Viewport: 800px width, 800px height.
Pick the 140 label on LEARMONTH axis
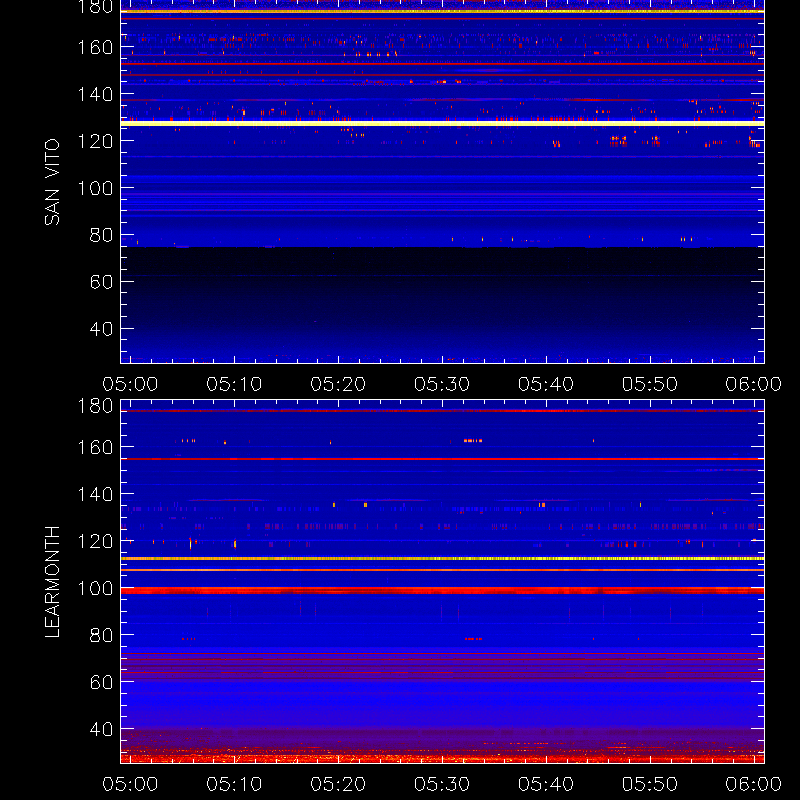(x=95, y=494)
